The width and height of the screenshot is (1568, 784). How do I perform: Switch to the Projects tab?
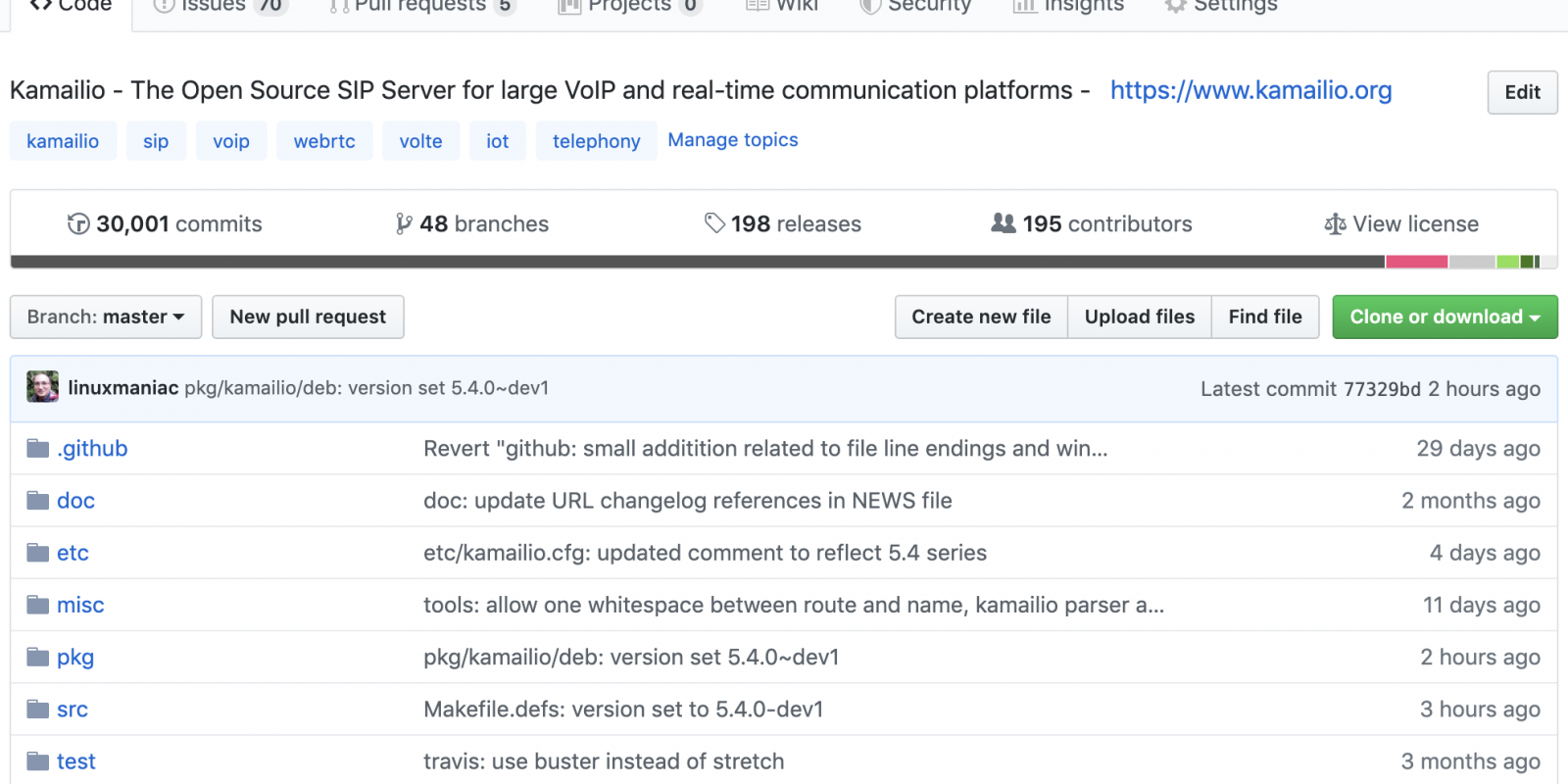click(630, 6)
